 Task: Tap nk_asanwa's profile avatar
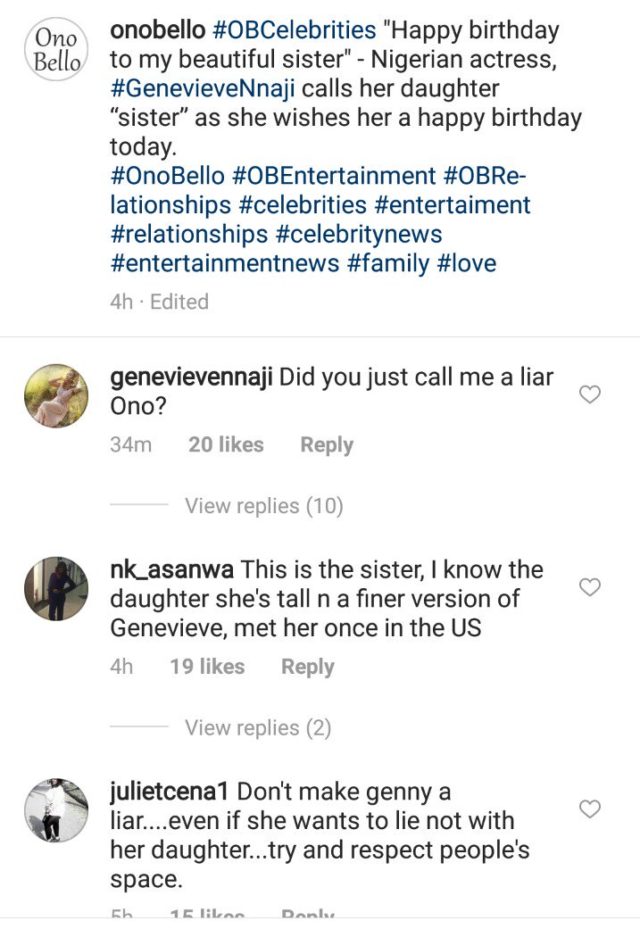pyautogui.click(x=55, y=589)
